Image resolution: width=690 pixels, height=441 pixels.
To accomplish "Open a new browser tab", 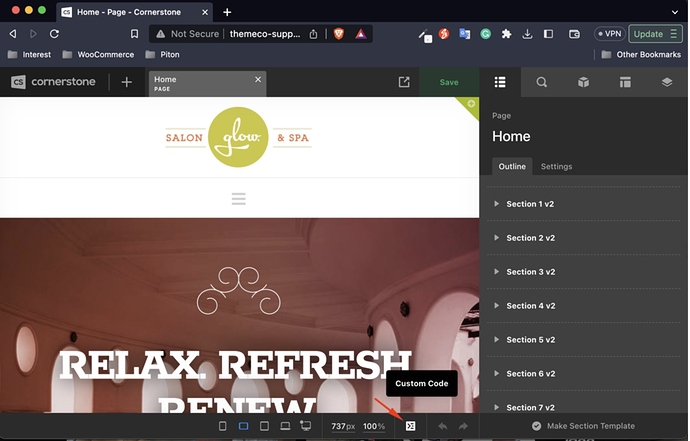I will (x=227, y=12).
